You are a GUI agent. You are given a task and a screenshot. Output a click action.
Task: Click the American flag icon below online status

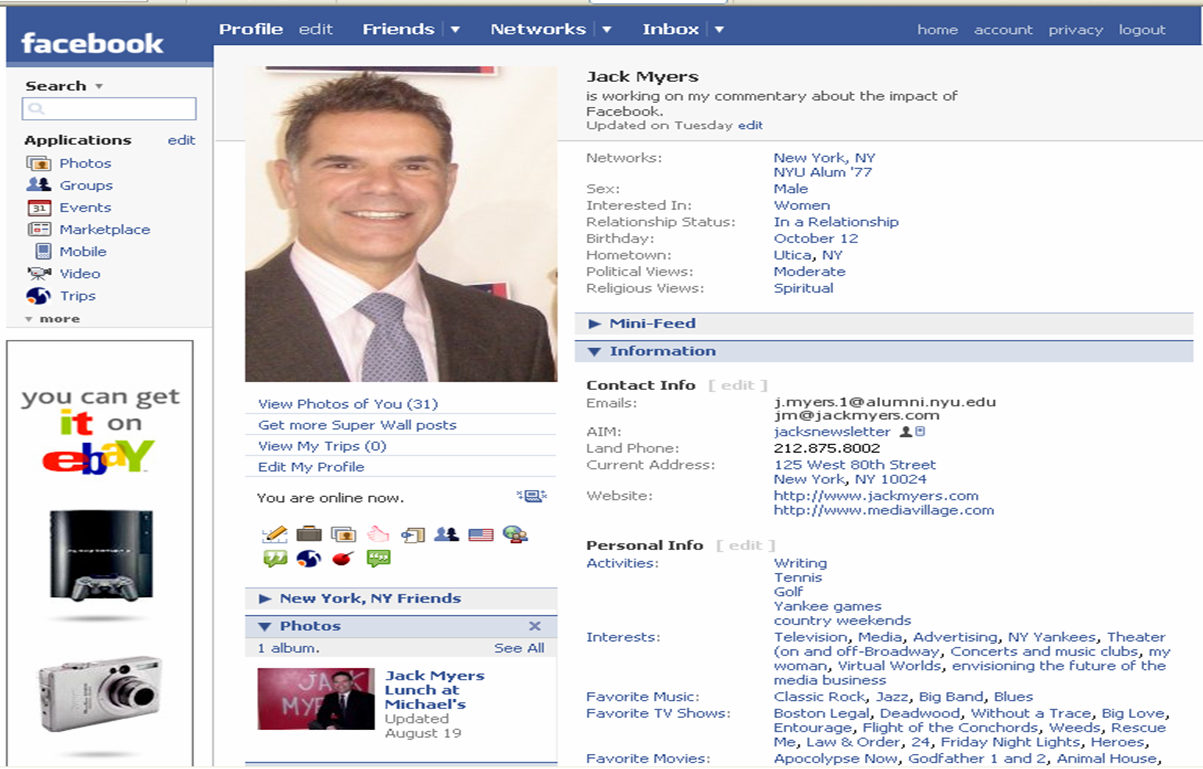480,534
